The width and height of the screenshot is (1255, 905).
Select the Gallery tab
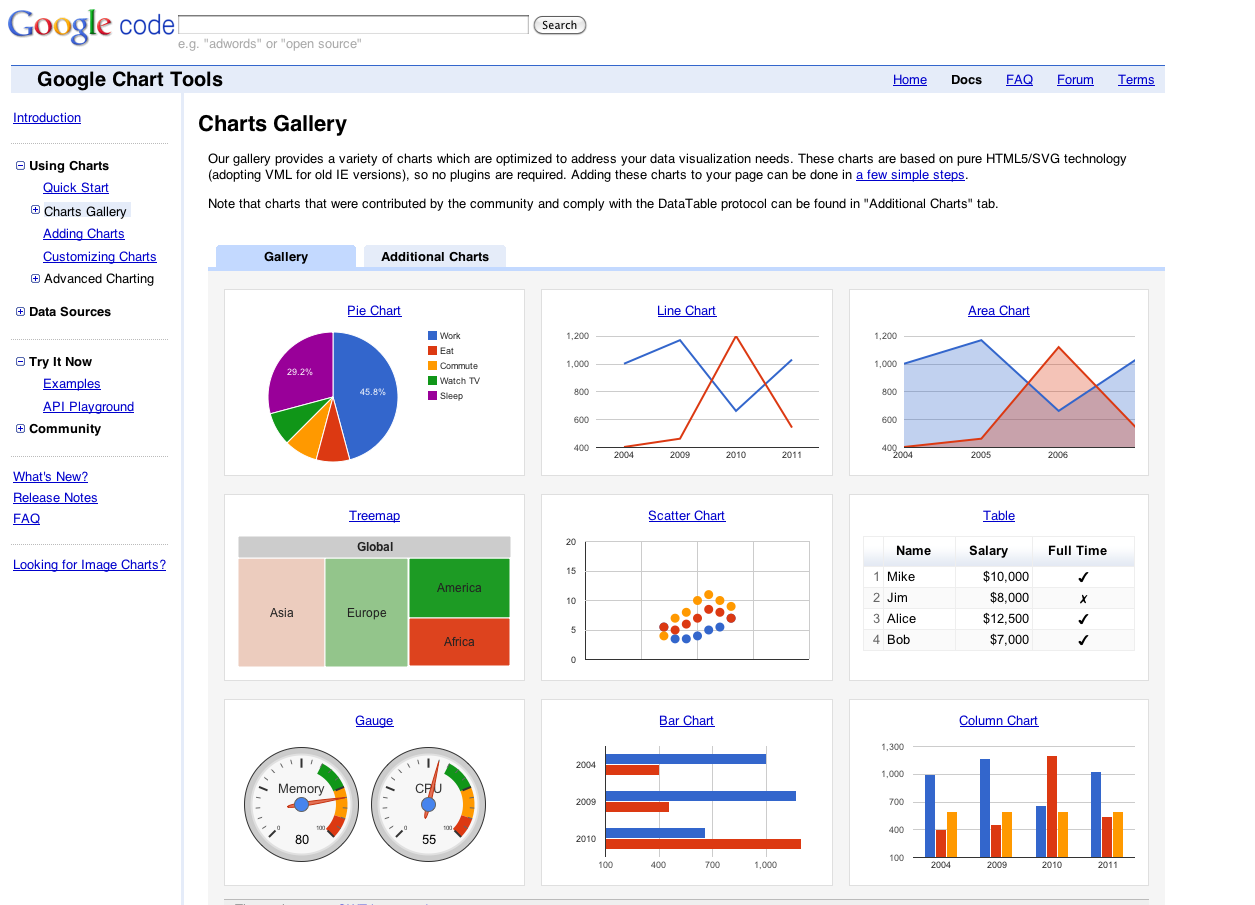[x=285, y=256]
